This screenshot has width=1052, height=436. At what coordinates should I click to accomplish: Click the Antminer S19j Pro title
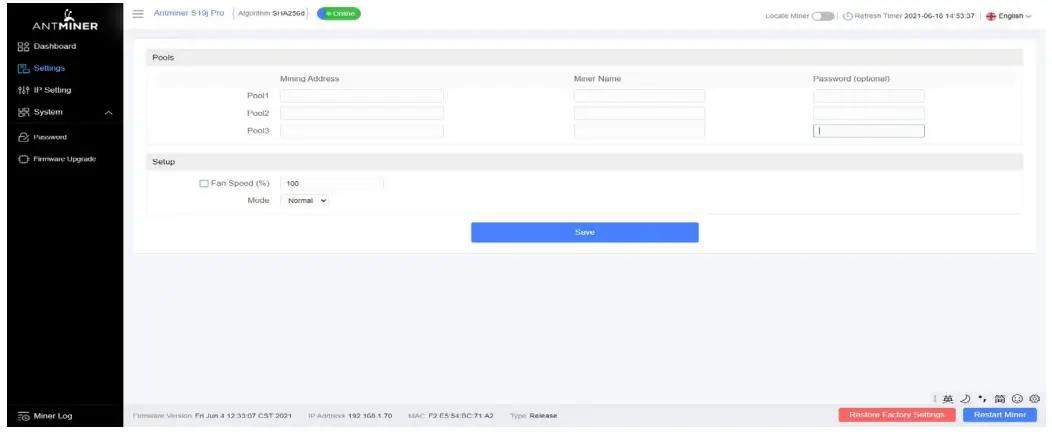click(x=189, y=13)
